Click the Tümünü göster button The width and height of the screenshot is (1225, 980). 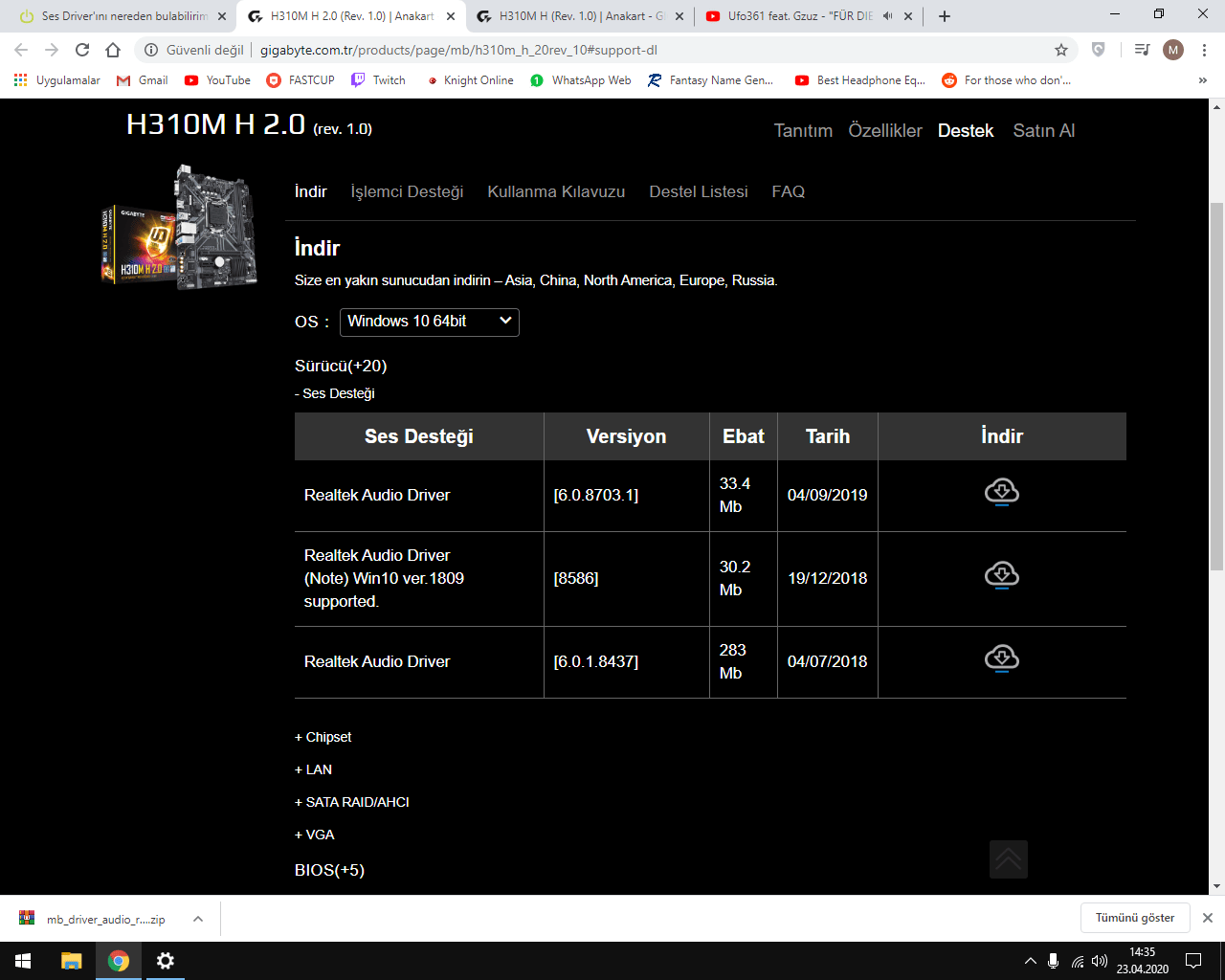(1135, 918)
